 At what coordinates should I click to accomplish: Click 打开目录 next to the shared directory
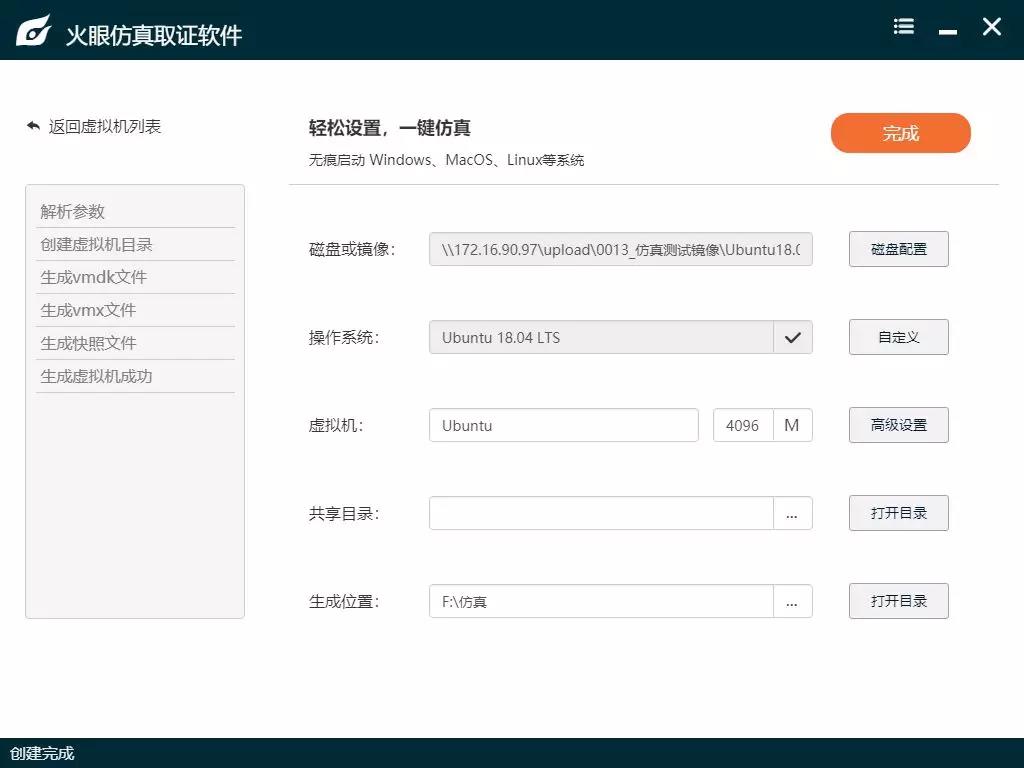[898, 513]
